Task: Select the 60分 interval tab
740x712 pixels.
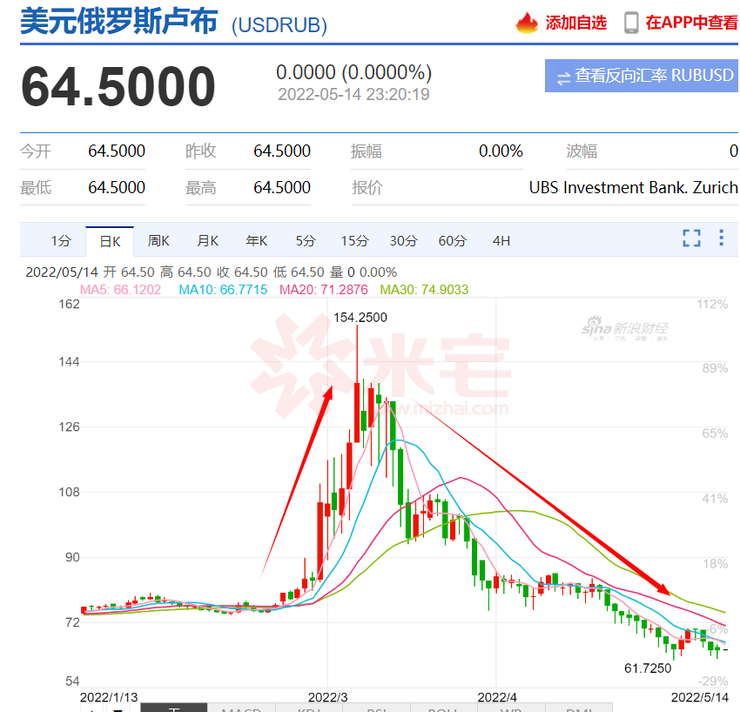Action: [x=453, y=241]
